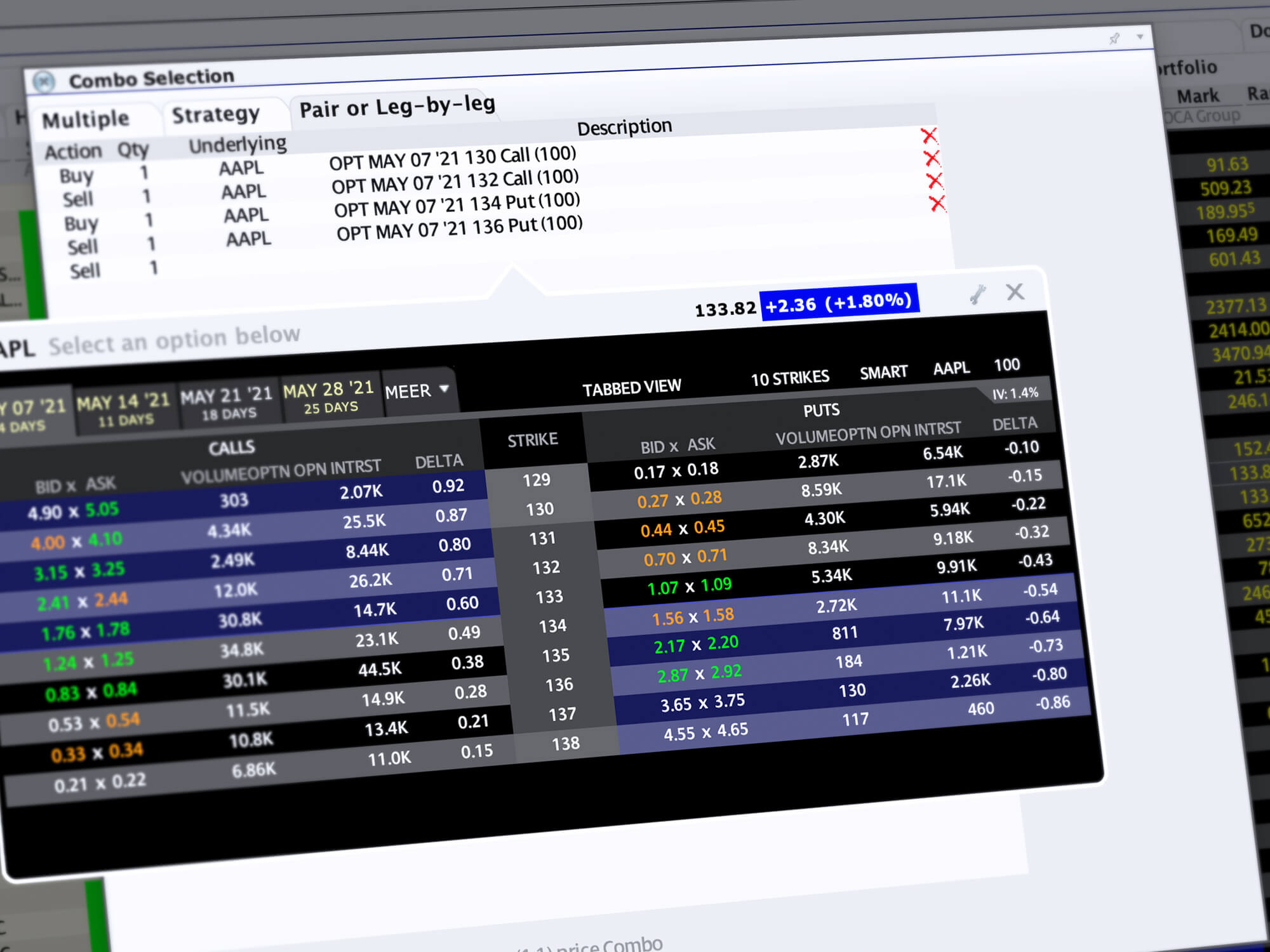Select call bid/ask 0.53 x 0.54
The height and width of the screenshot is (952, 1270).
94,722
